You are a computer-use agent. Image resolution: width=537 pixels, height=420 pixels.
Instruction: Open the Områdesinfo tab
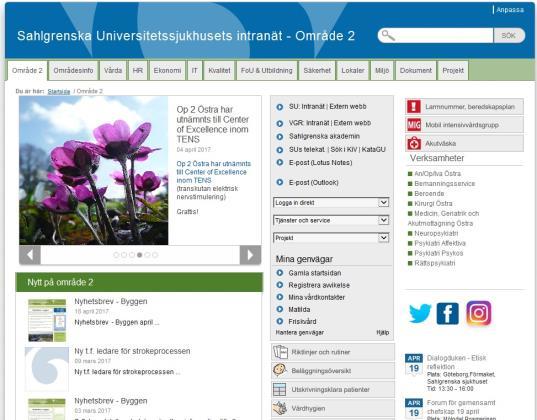(73, 71)
